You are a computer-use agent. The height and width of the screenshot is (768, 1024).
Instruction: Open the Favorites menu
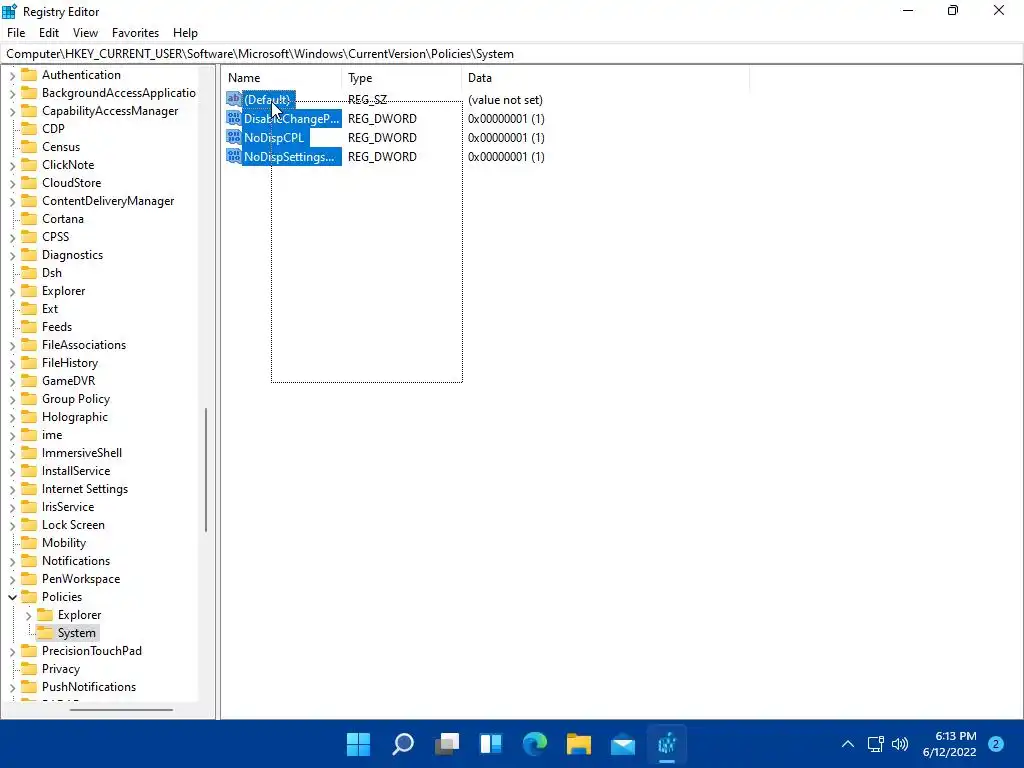tap(135, 33)
